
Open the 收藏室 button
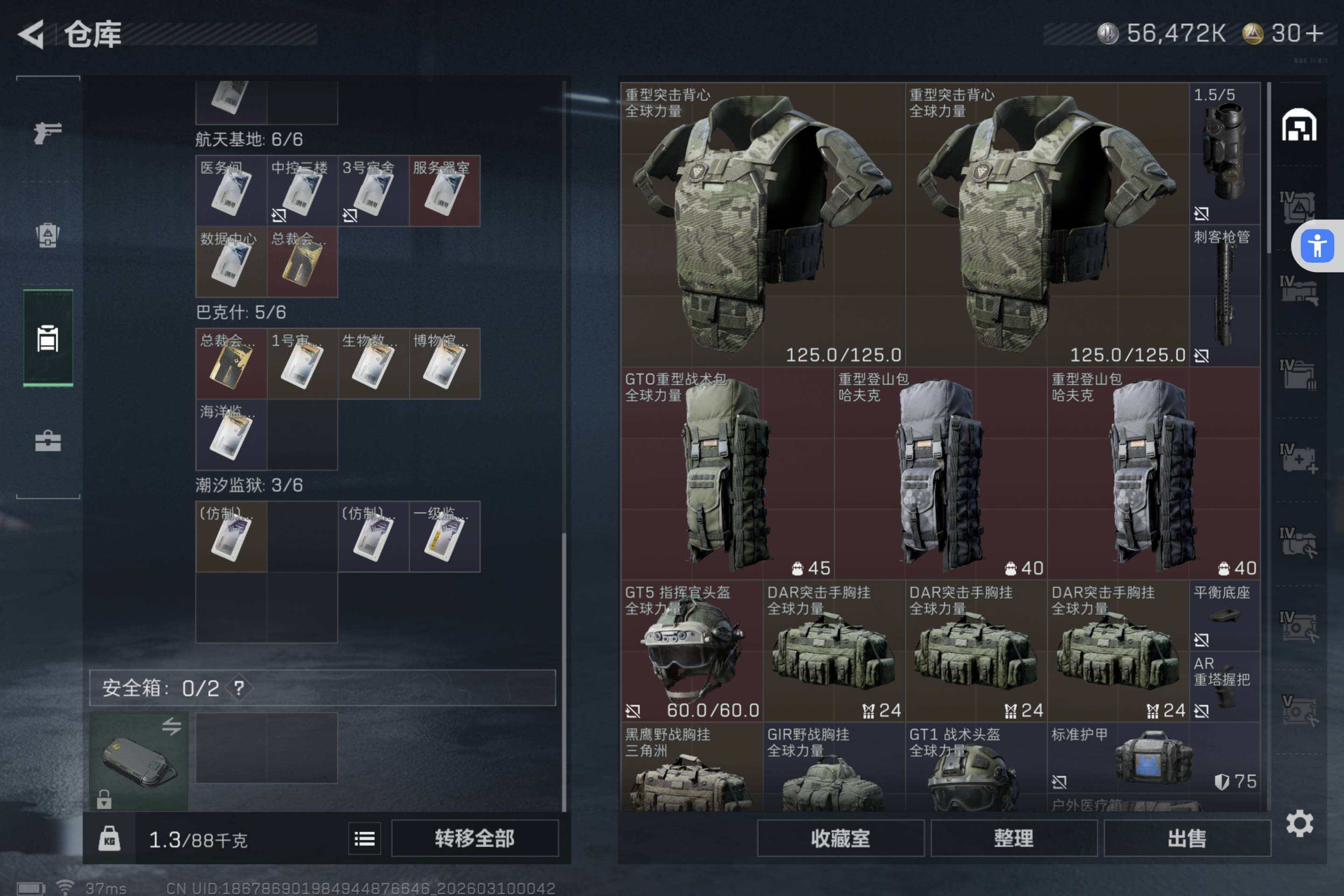click(840, 838)
